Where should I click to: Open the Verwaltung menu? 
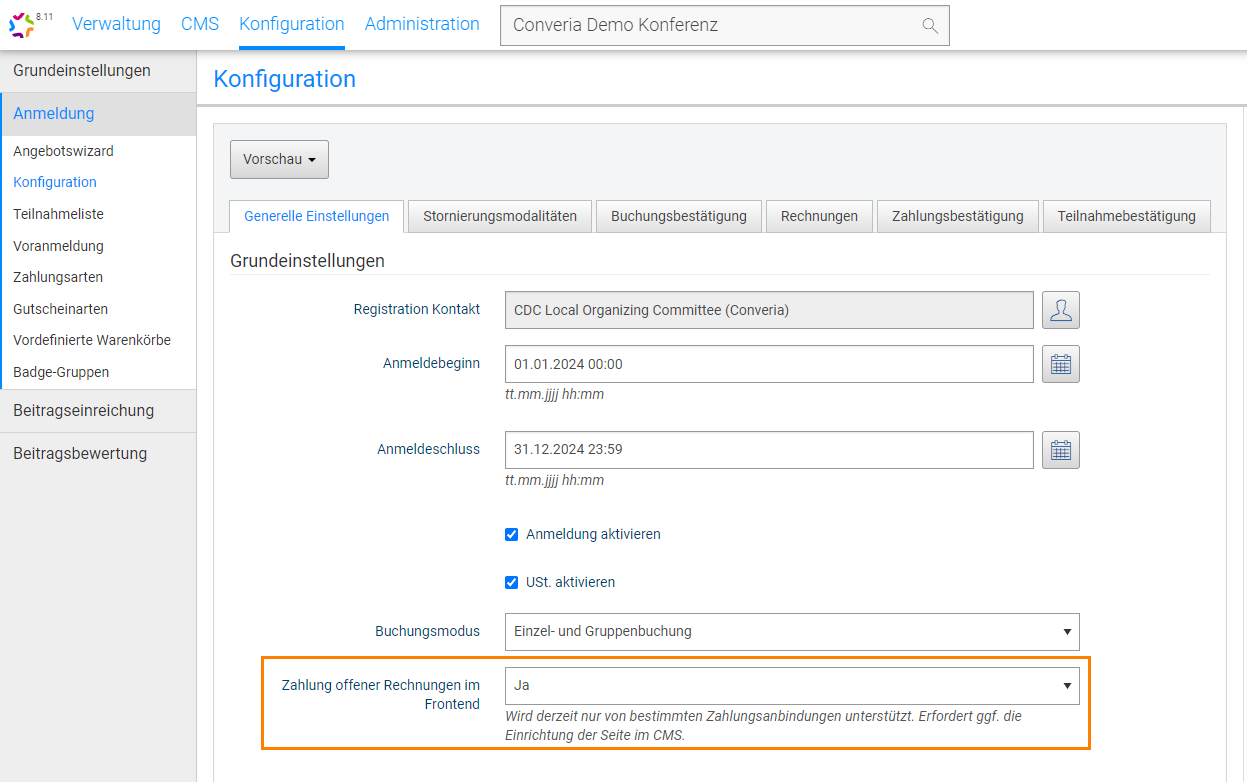(116, 24)
